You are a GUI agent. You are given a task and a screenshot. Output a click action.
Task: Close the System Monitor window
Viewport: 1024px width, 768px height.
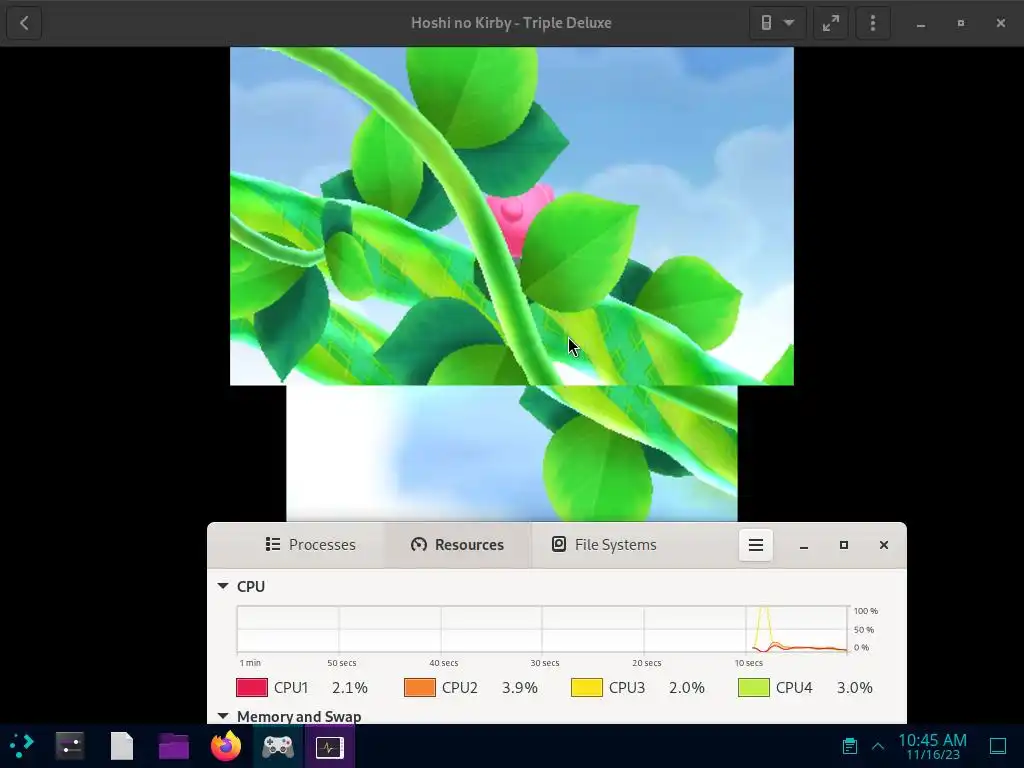884,545
